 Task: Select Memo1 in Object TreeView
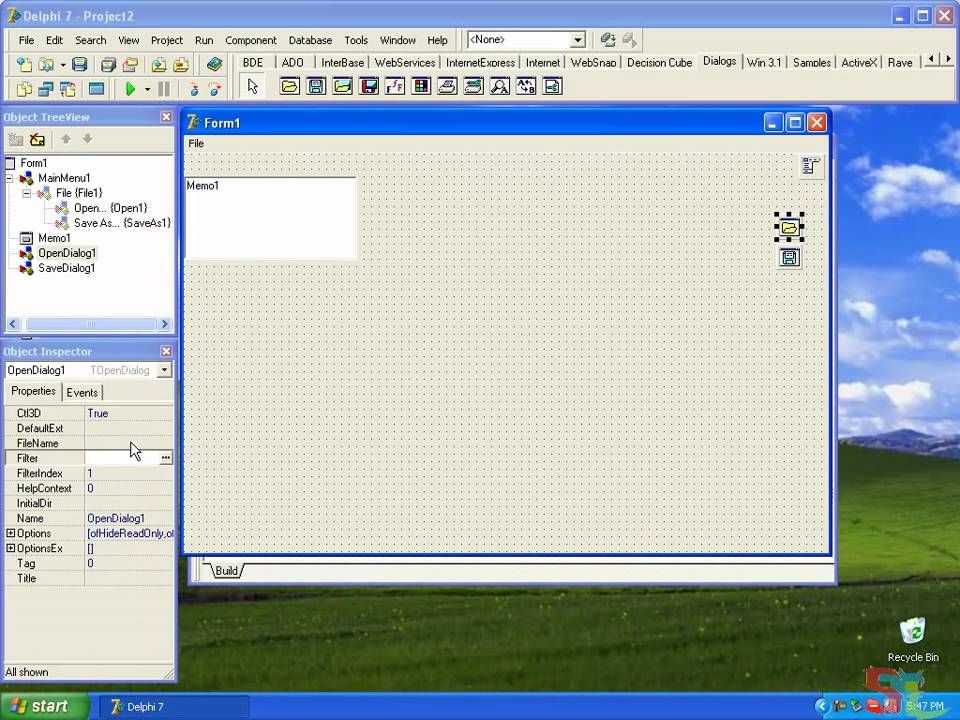click(x=54, y=238)
